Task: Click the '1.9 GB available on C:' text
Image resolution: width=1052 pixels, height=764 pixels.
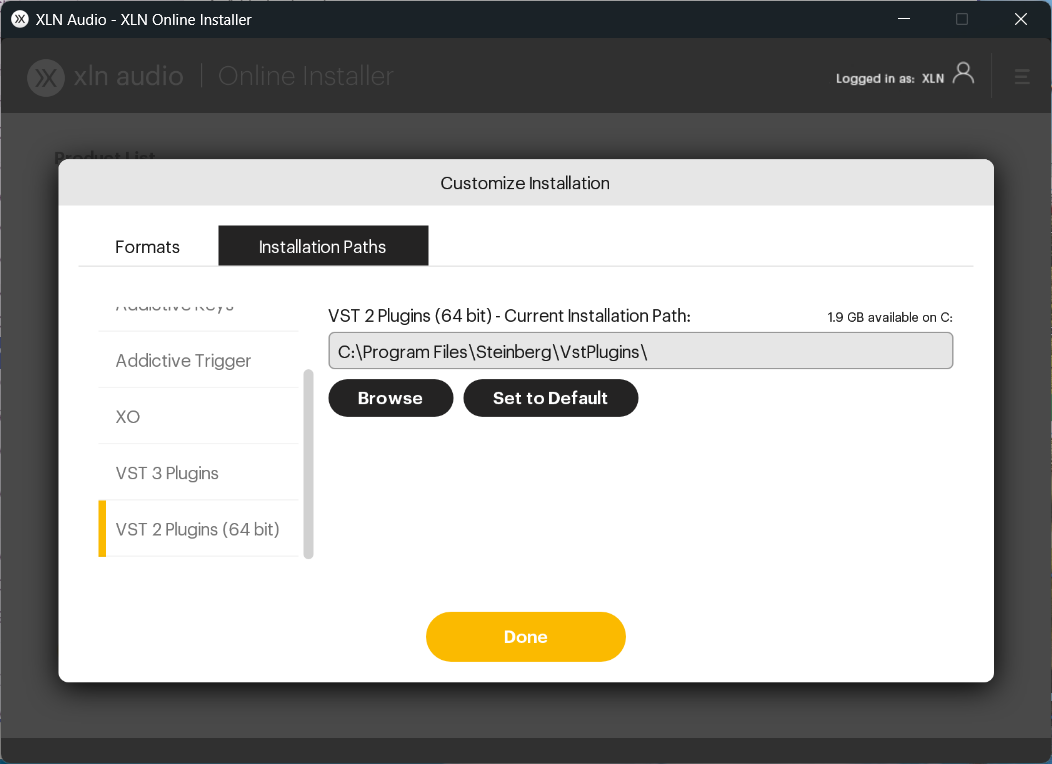Action: (890, 317)
